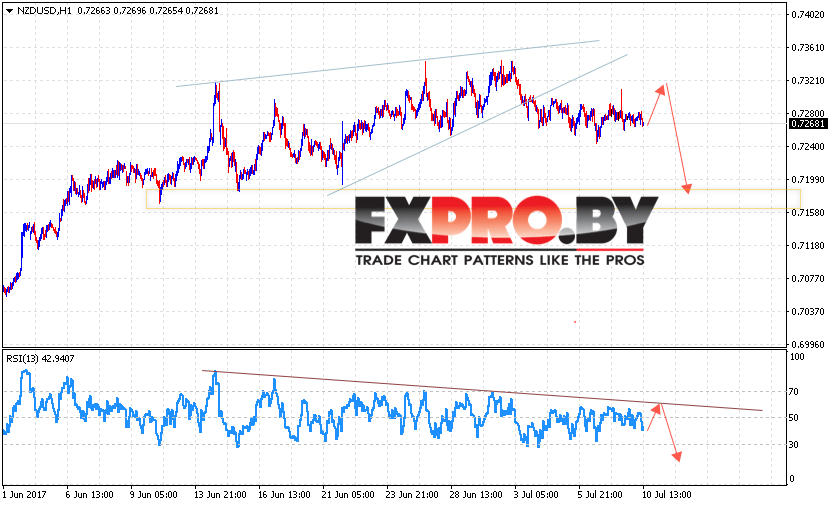Click the RSI scale level 70
The width and height of the screenshot is (829, 506).
[794, 392]
